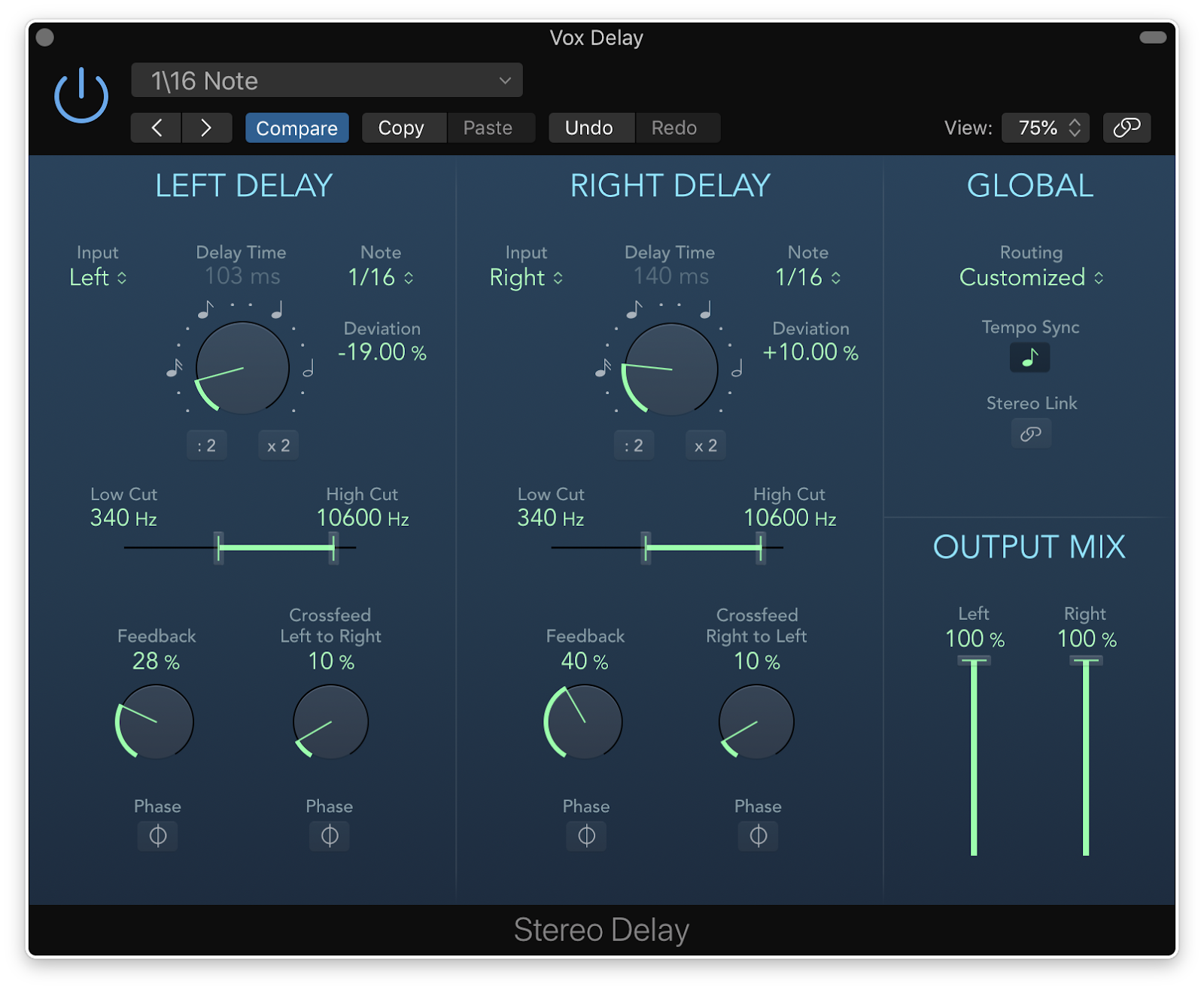Click Left Delay Time 103 ms value

tap(242, 276)
